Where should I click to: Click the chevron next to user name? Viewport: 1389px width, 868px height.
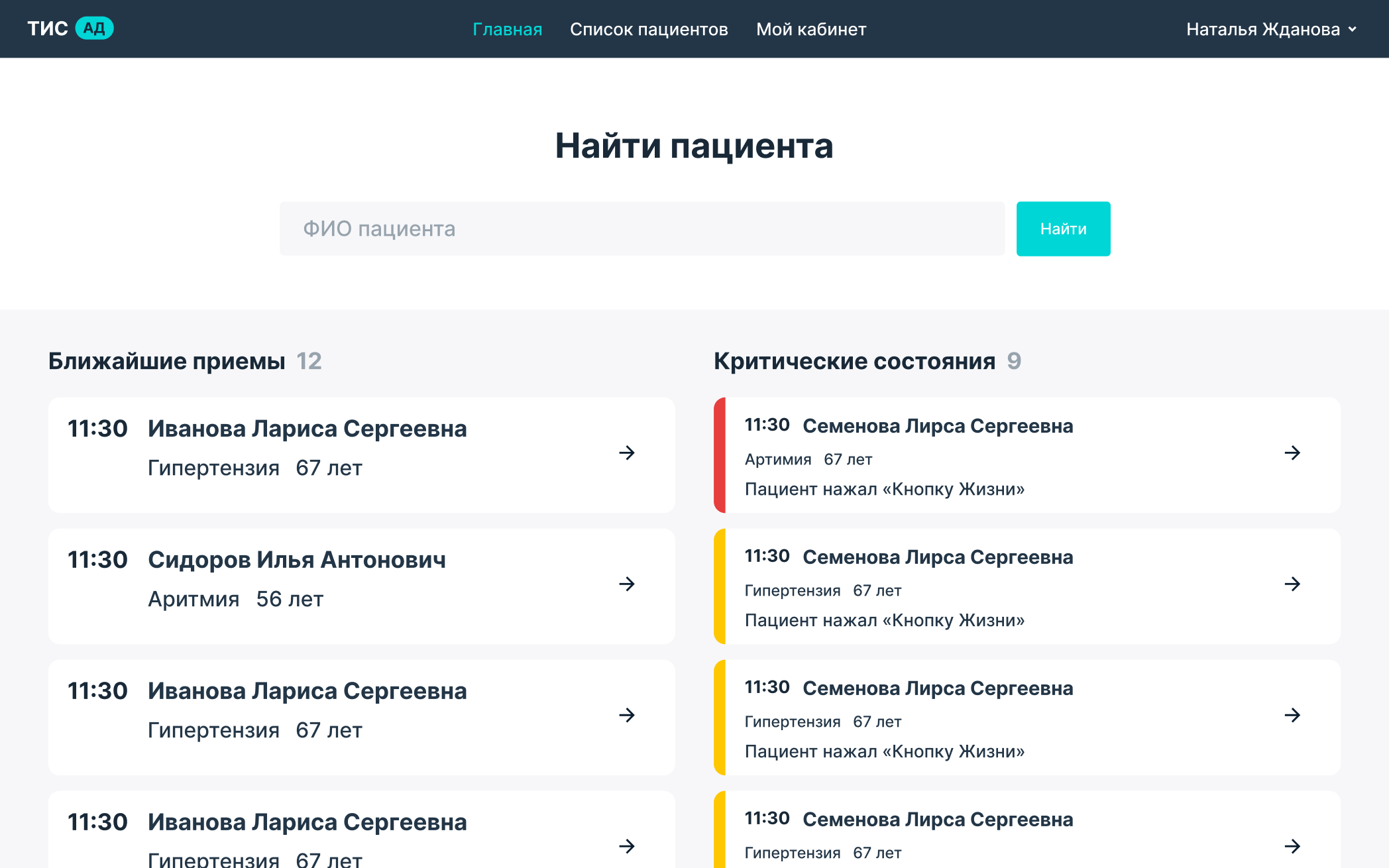point(1353,30)
